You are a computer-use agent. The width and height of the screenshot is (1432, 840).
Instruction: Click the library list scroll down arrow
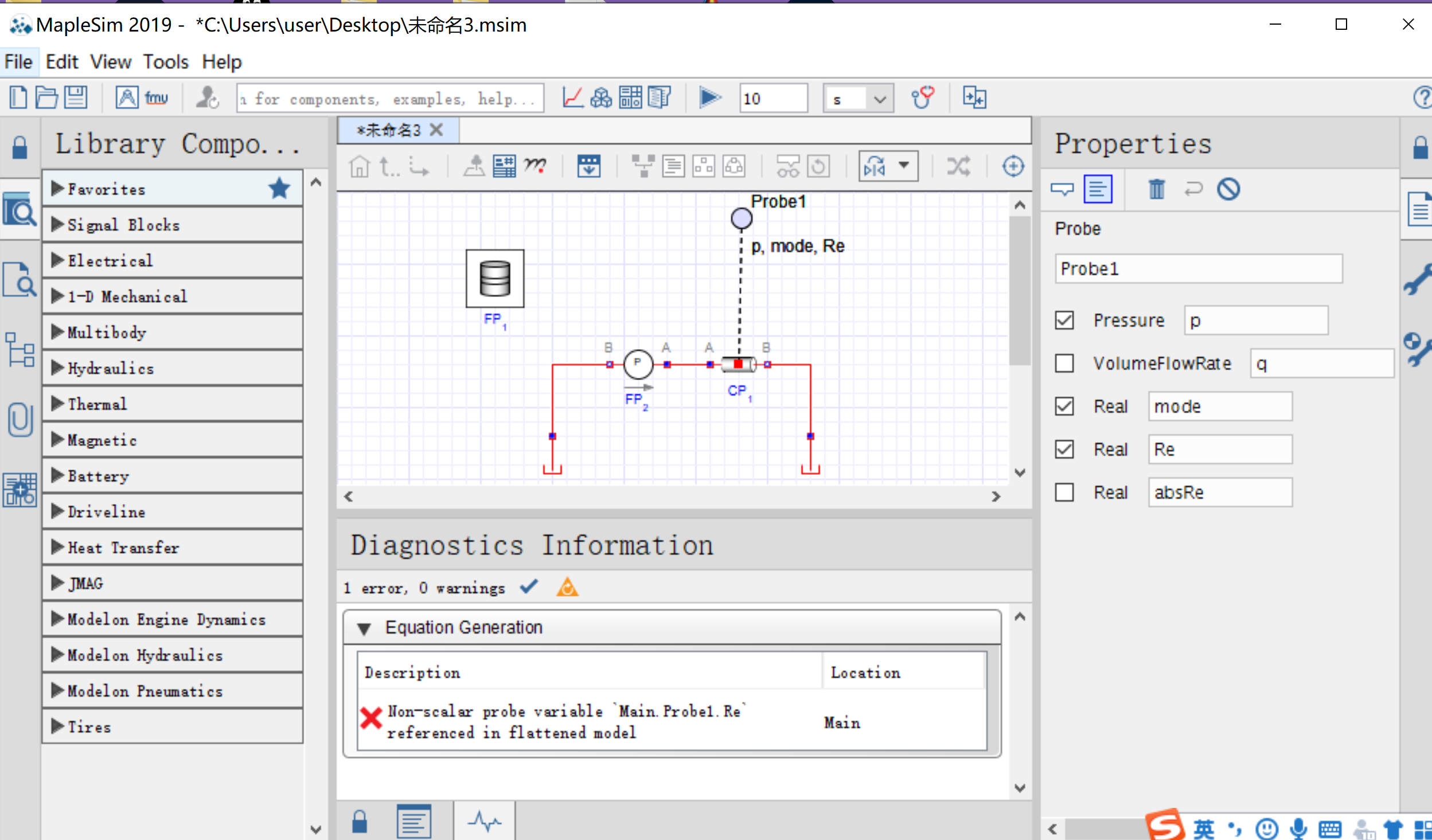pos(315,829)
